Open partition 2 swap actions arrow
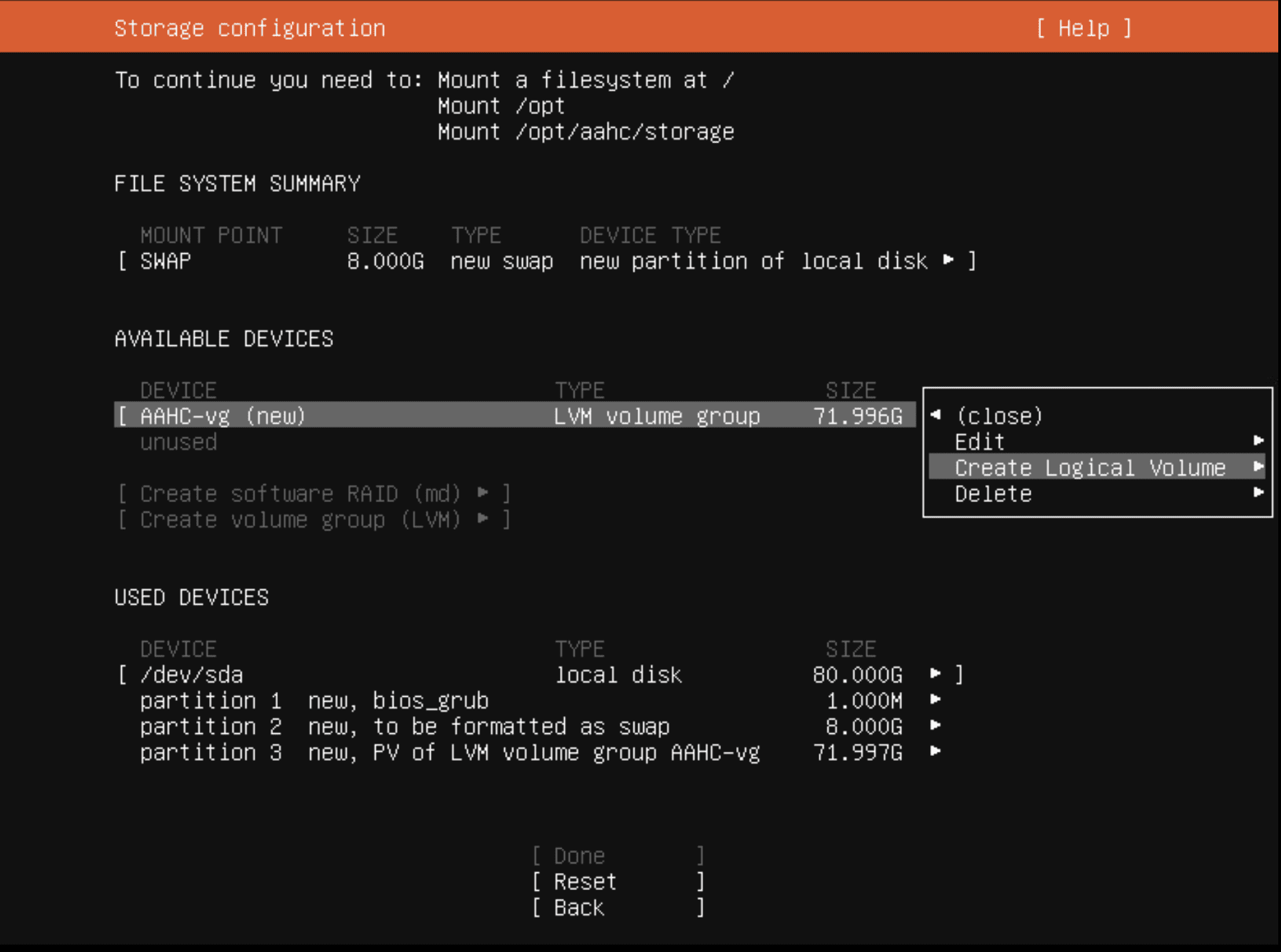The image size is (1281, 952). coord(936,726)
